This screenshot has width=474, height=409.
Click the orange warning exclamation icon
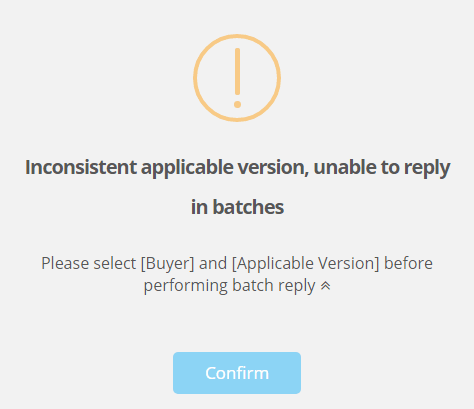(237, 78)
